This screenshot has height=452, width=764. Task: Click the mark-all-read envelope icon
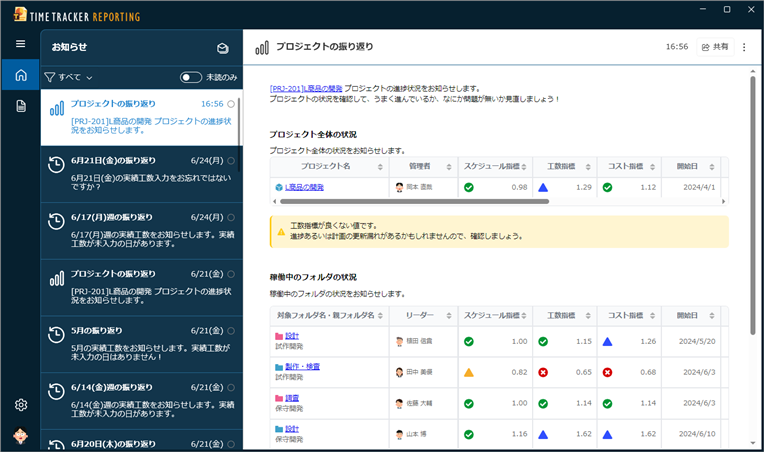(223, 48)
